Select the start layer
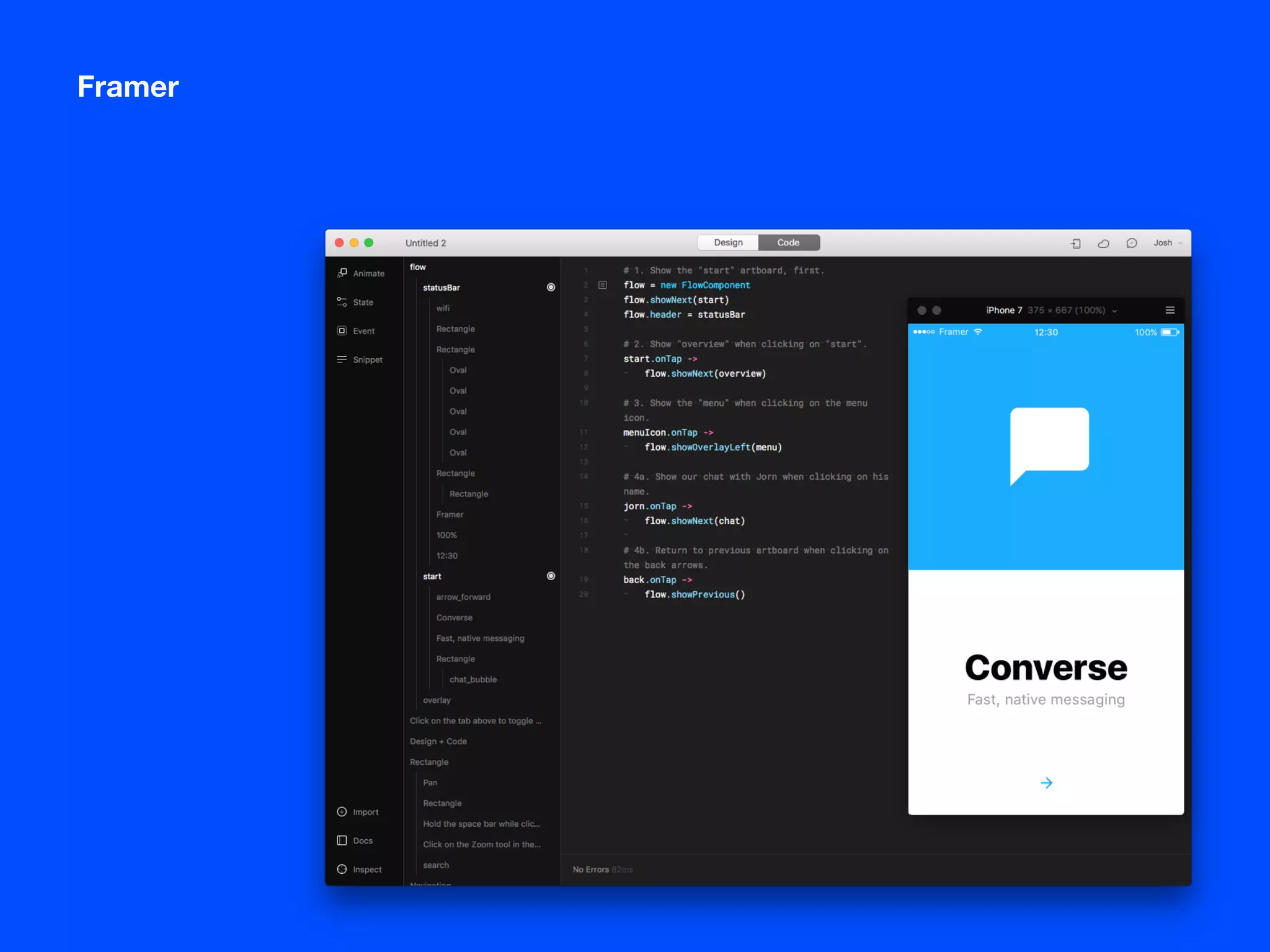This screenshot has width=1270, height=952. [x=432, y=576]
